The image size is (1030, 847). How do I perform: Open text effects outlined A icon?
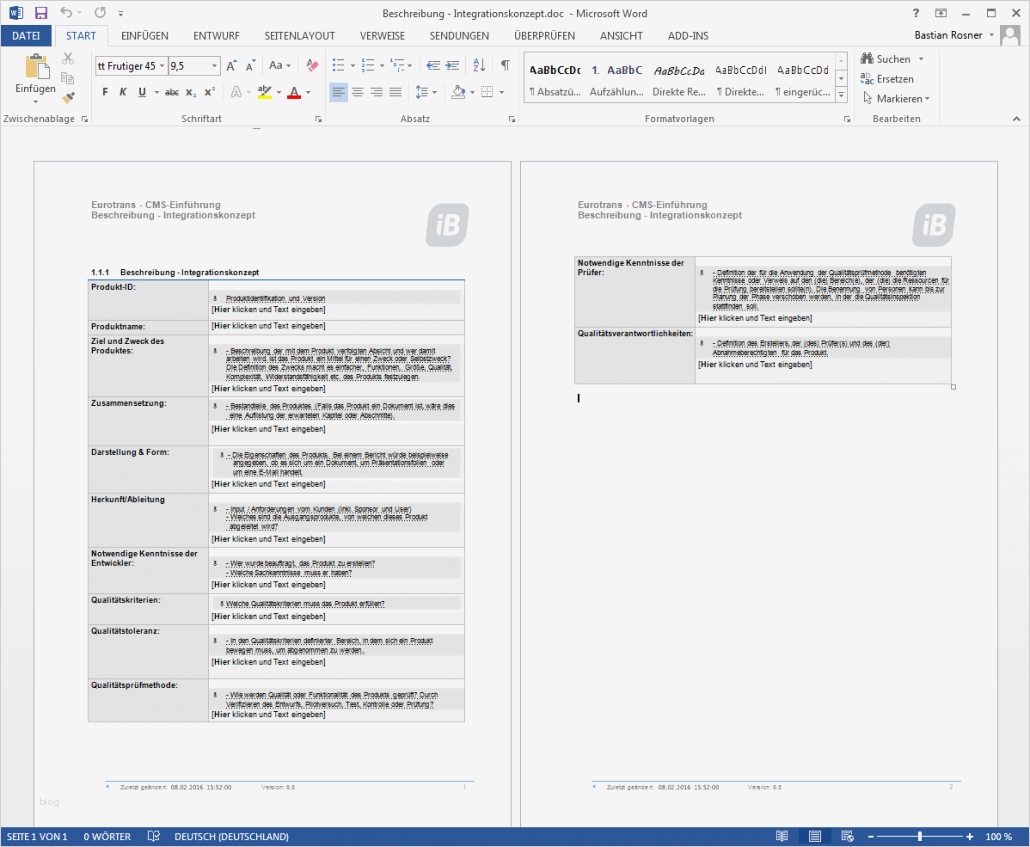[x=236, y=93]
